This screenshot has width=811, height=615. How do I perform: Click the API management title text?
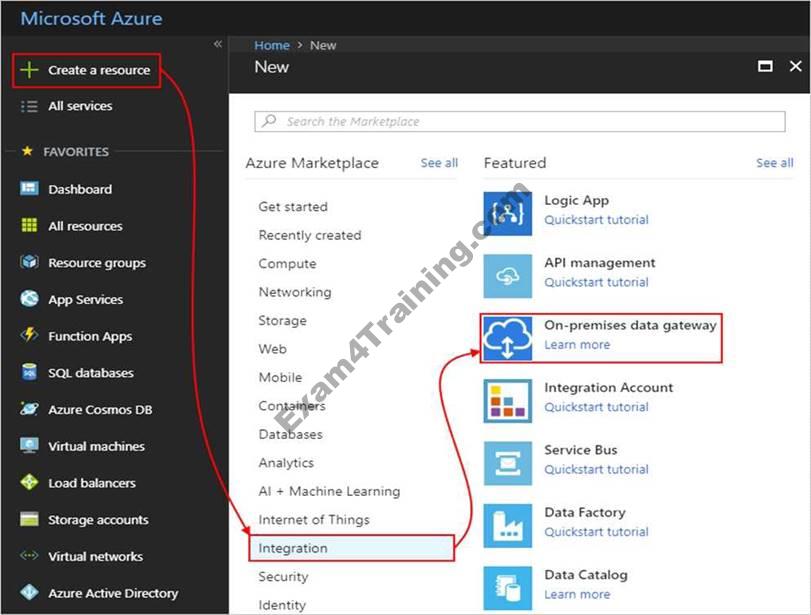point(599,263)
